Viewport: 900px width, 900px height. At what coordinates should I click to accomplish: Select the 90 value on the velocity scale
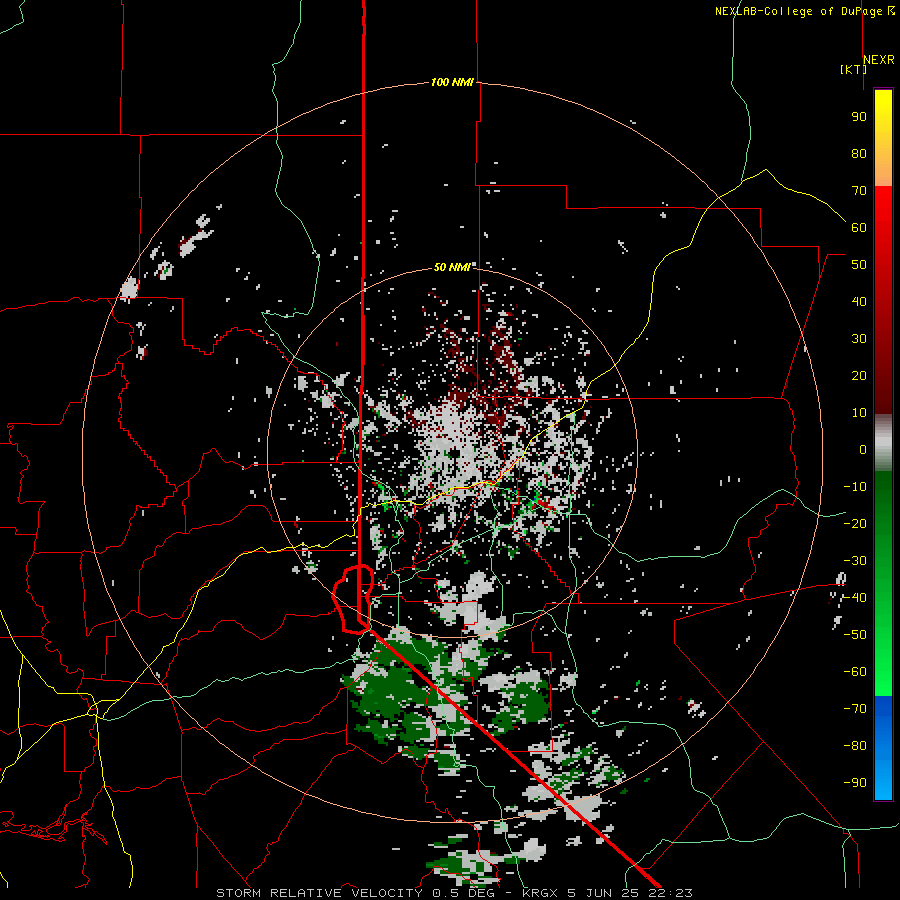(859, 117)
